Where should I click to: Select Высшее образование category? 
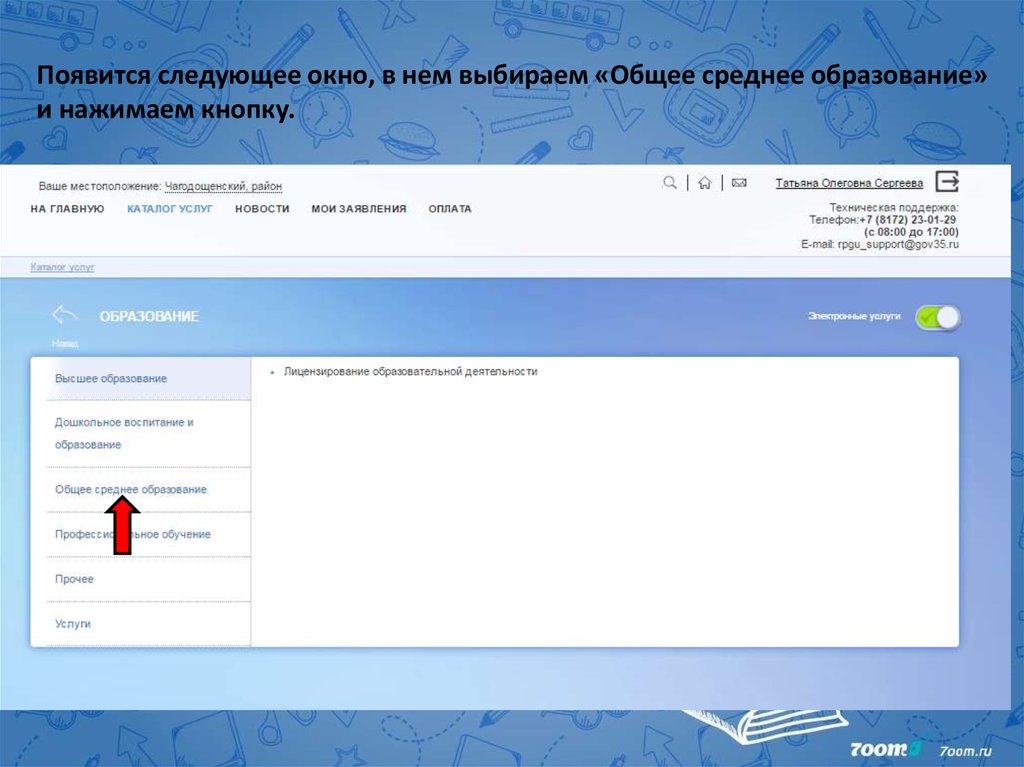coord(111,378)
